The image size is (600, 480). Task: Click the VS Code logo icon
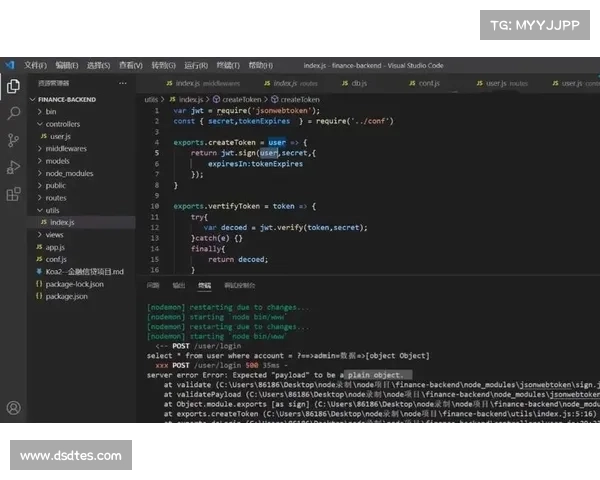pos(10,65)
